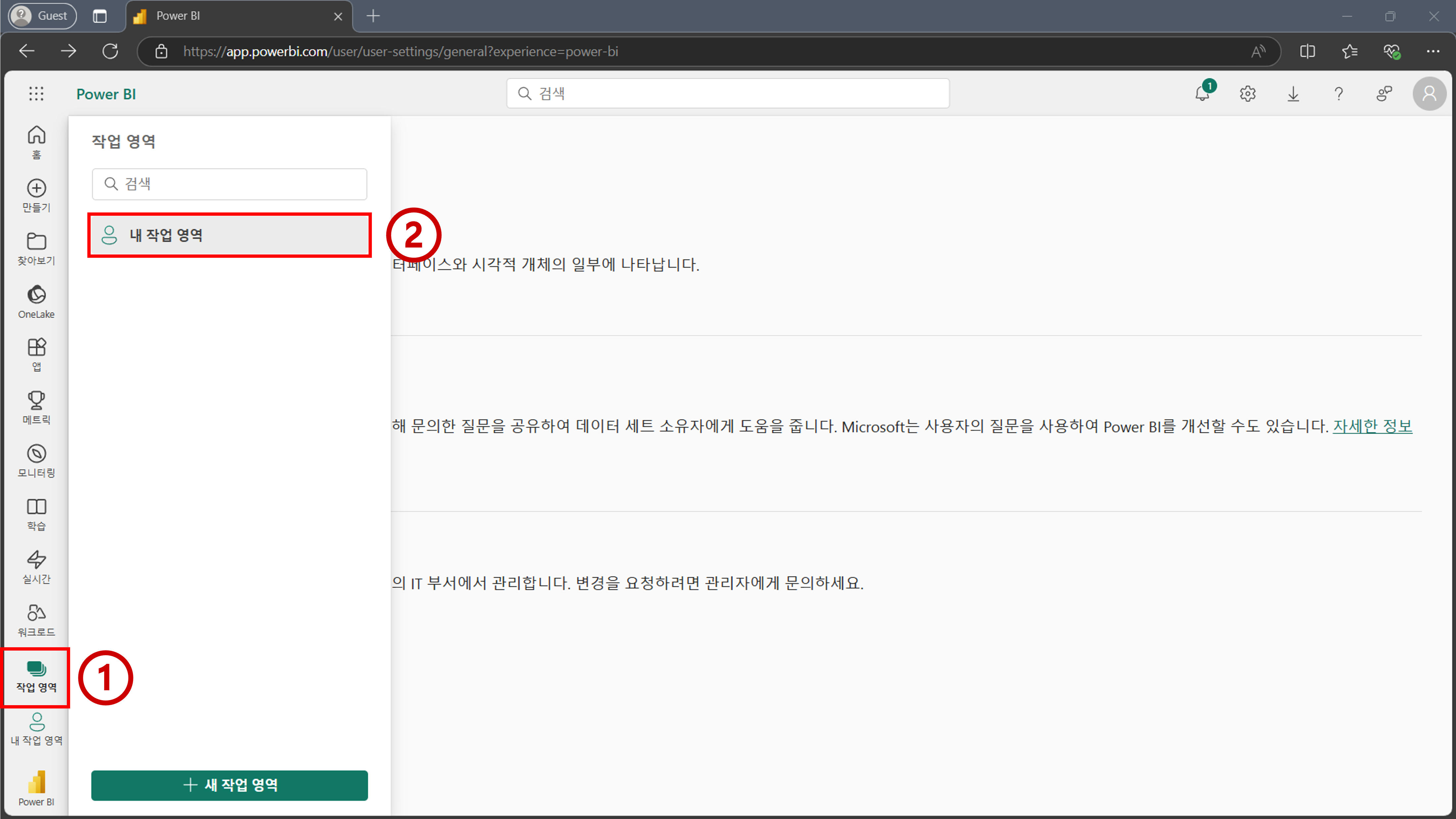The width and height of the screenshot is (1456, 819).
Task: Open browser favorites star icon
Action: 1350,51
